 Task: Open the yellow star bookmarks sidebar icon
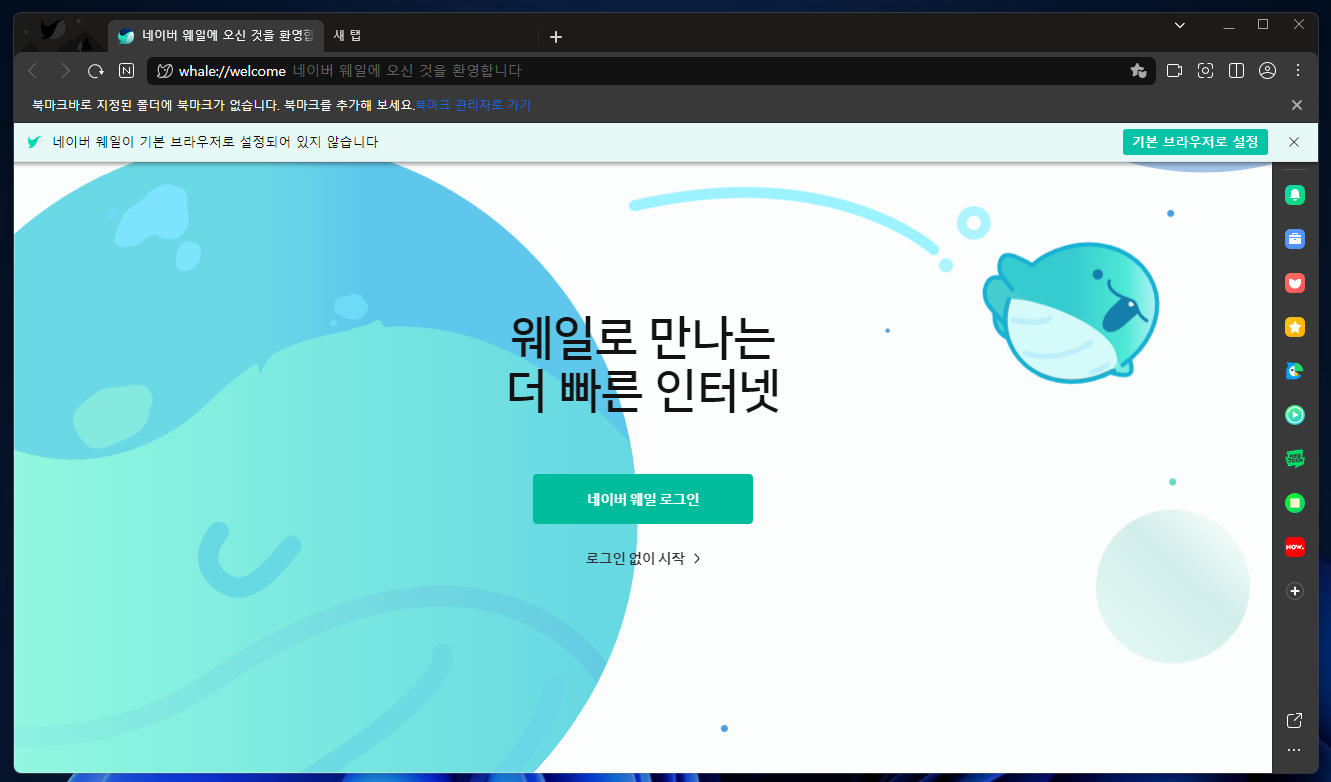[1295, 327]
